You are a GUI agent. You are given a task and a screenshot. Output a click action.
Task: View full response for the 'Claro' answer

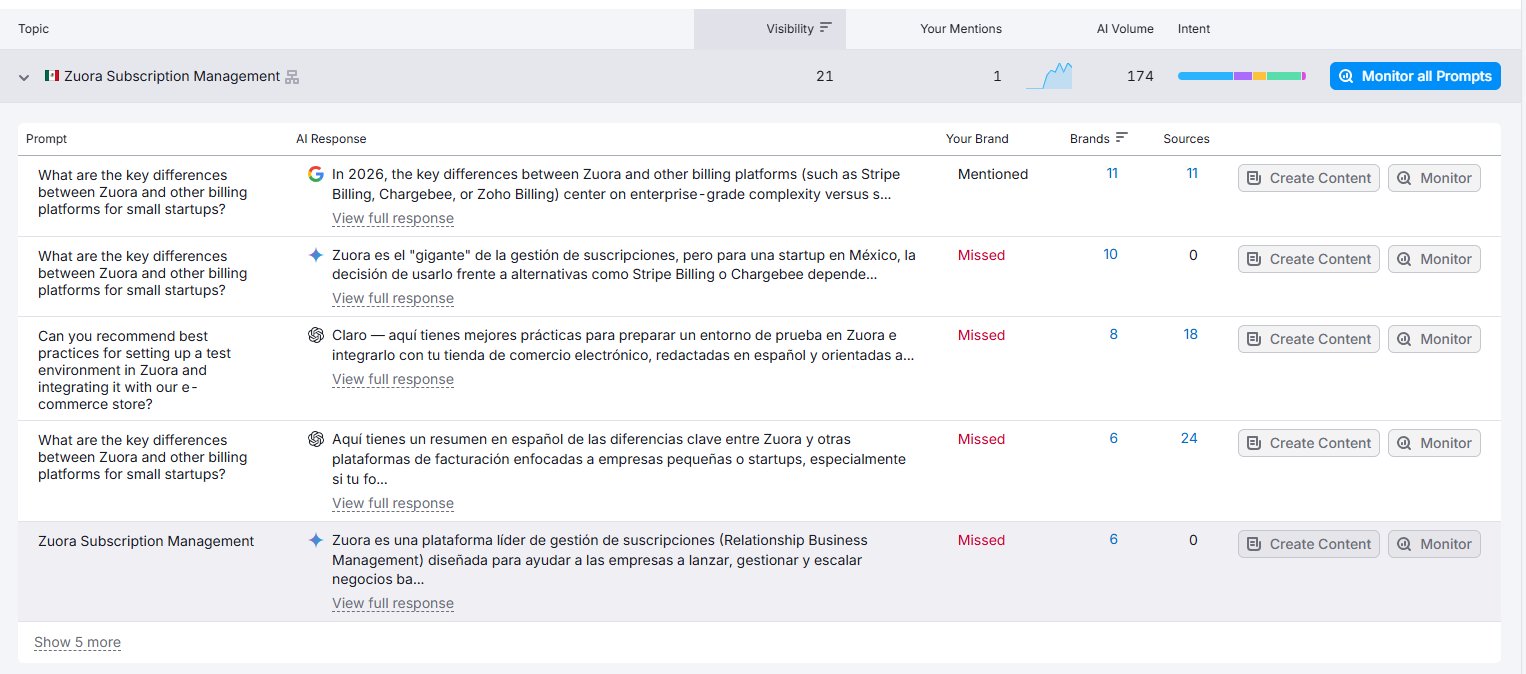point(393,379)
